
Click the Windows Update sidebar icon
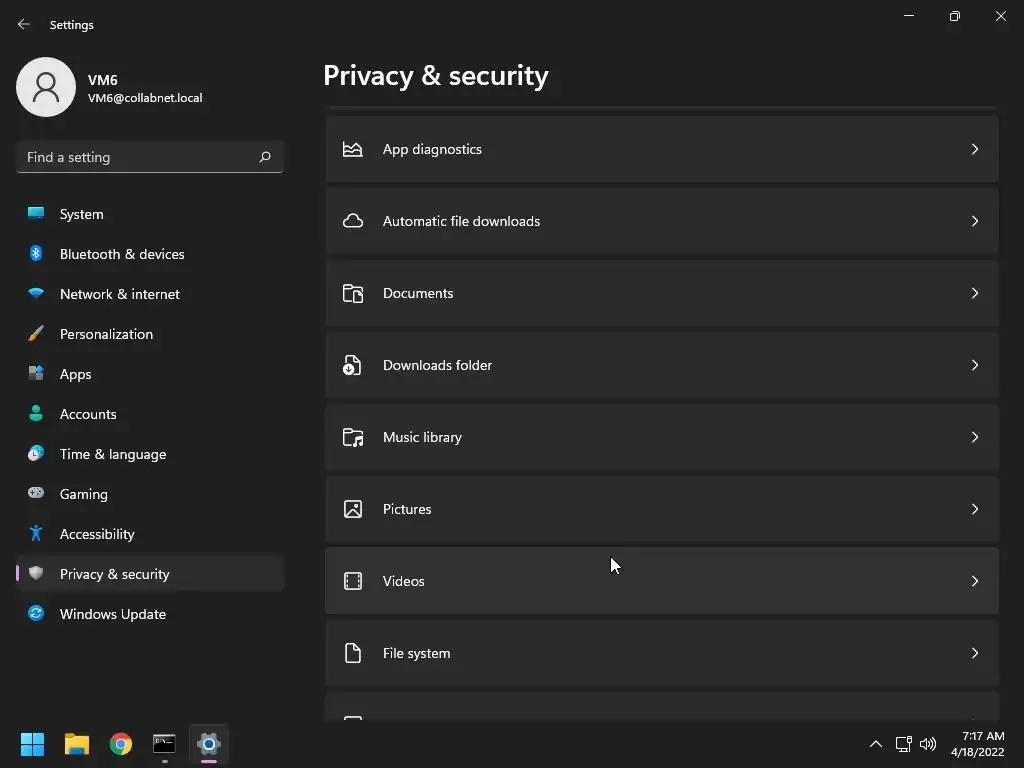[x=36, y=614]
